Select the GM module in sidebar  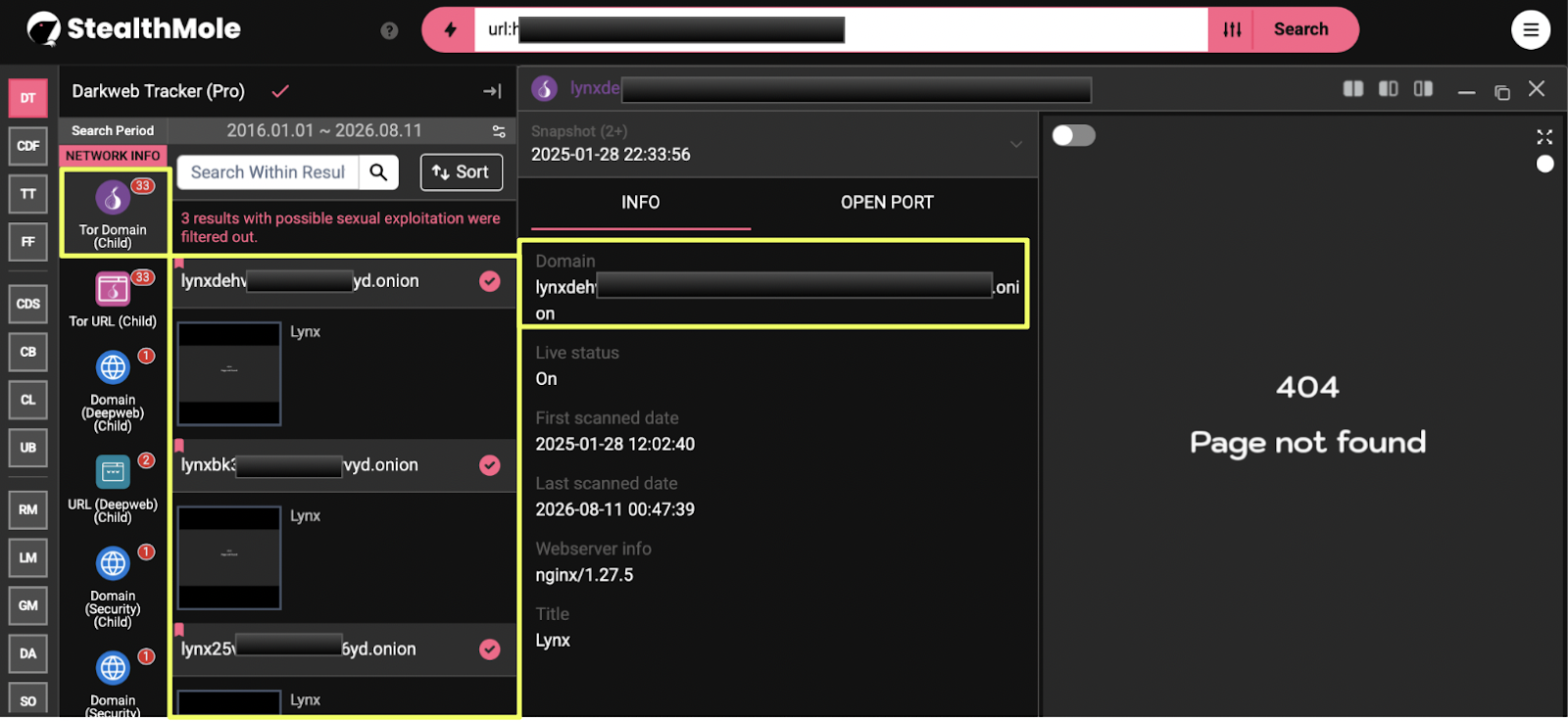(28, 605)
